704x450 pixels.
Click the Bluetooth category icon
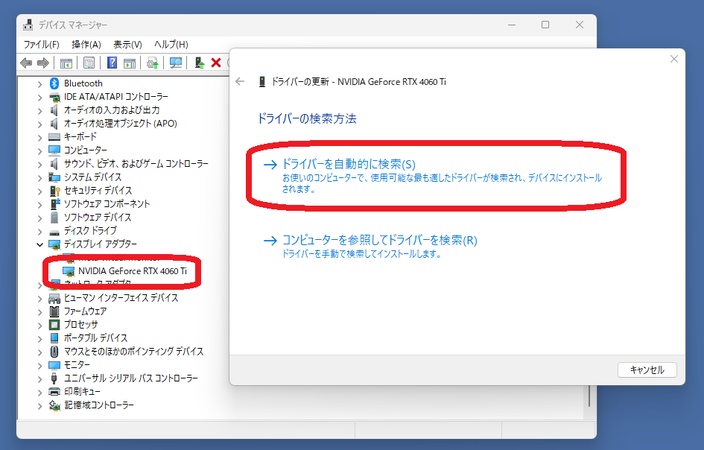pyautogui.click(x=54, y=83)
